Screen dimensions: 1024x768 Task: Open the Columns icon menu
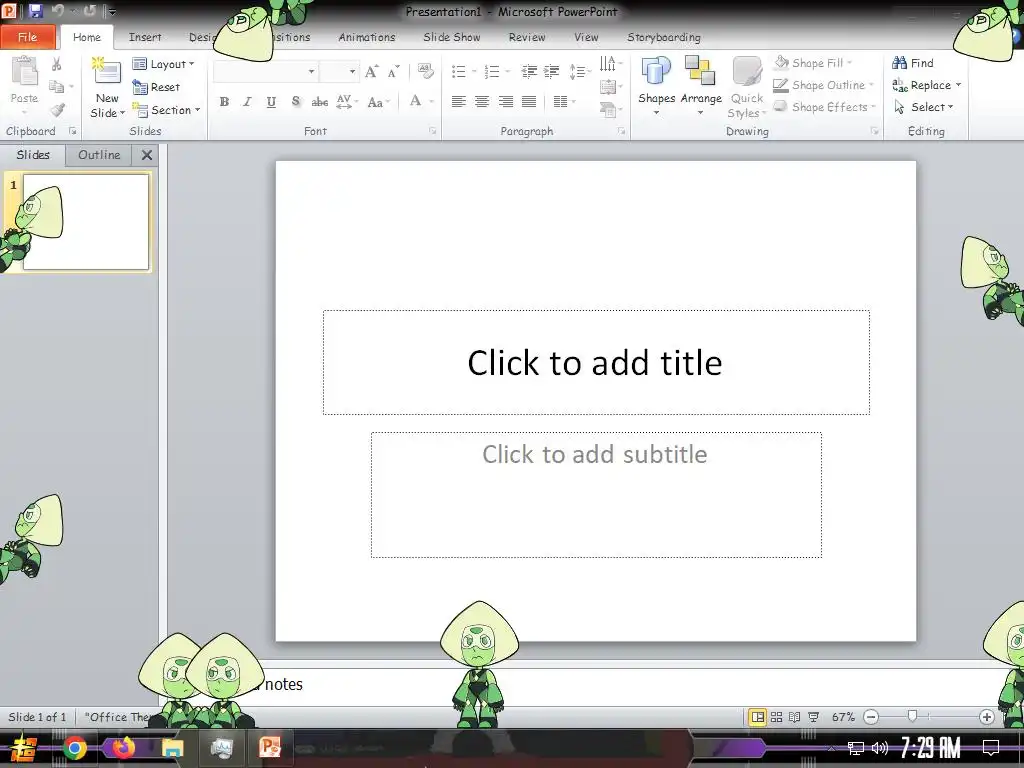562,102
